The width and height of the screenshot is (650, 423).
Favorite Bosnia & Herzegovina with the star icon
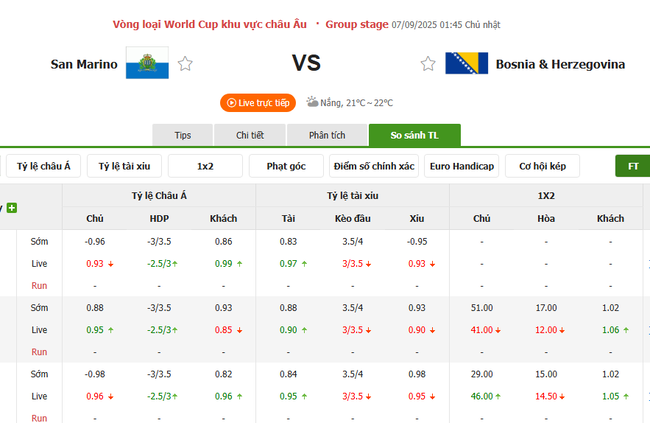[x=428, y=64]
